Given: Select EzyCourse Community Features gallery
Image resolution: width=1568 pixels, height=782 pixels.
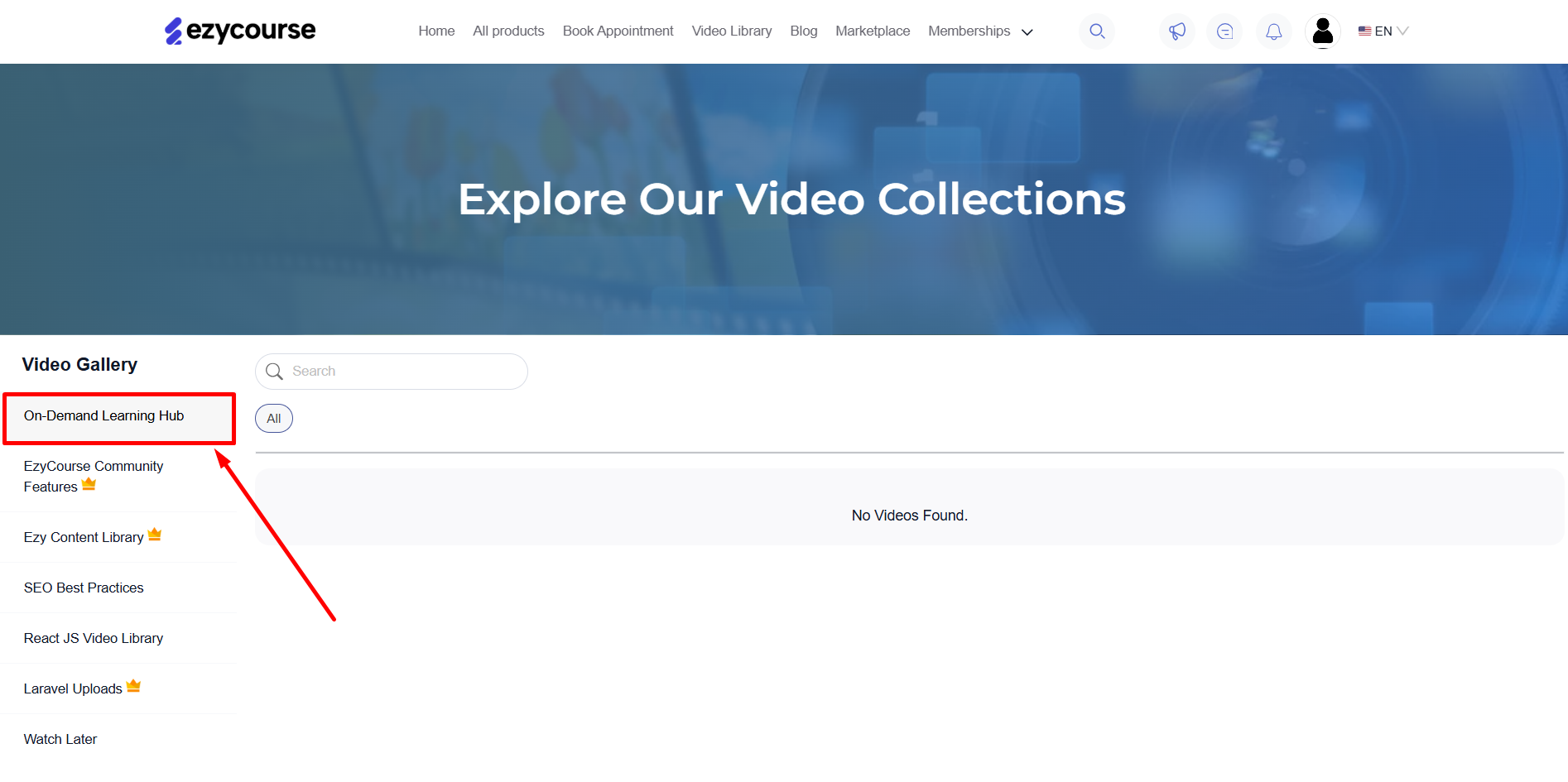Looking at the screenshot, I should (x=119, y=477).
